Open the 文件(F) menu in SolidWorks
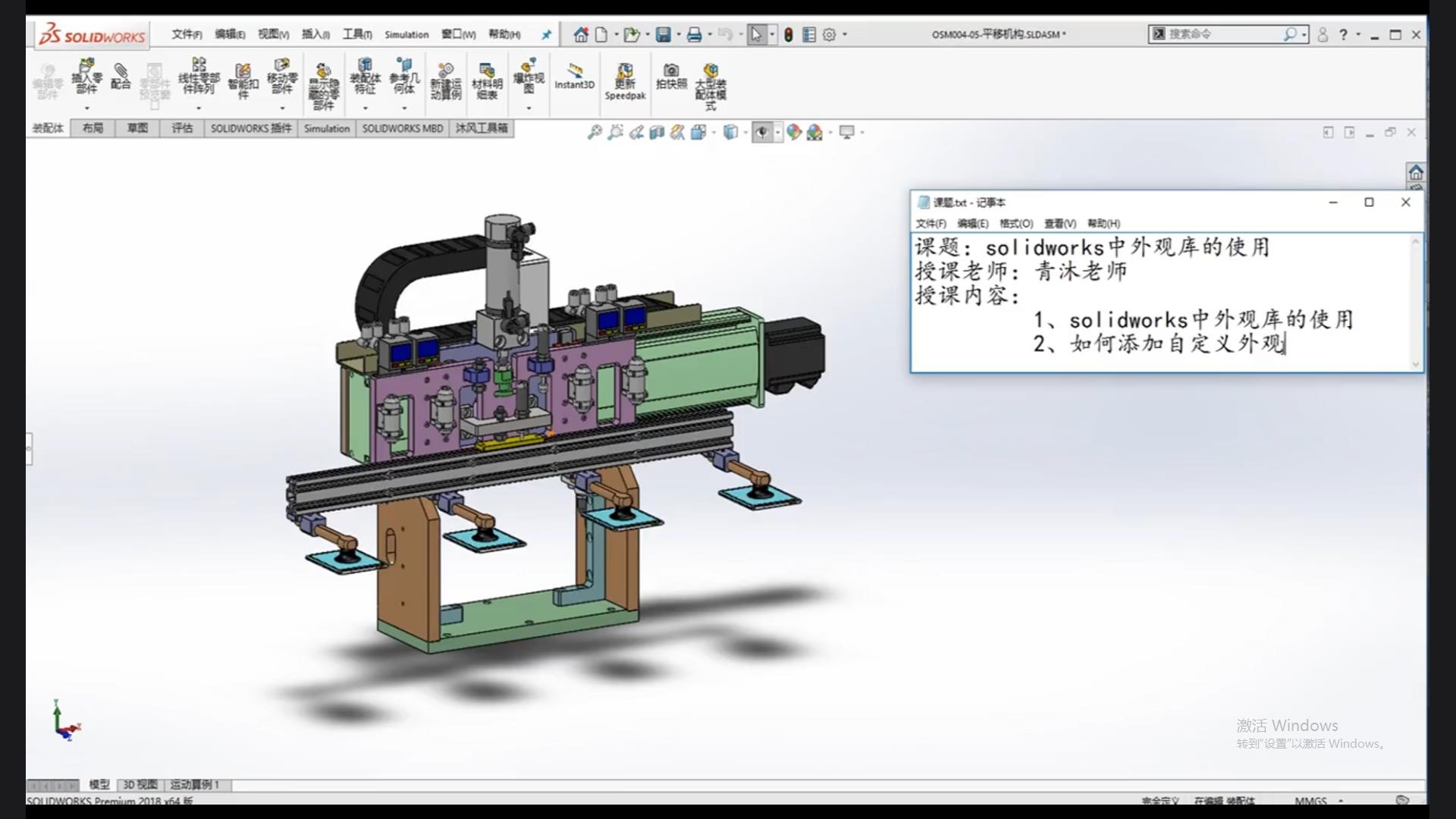 click(187, 35)
